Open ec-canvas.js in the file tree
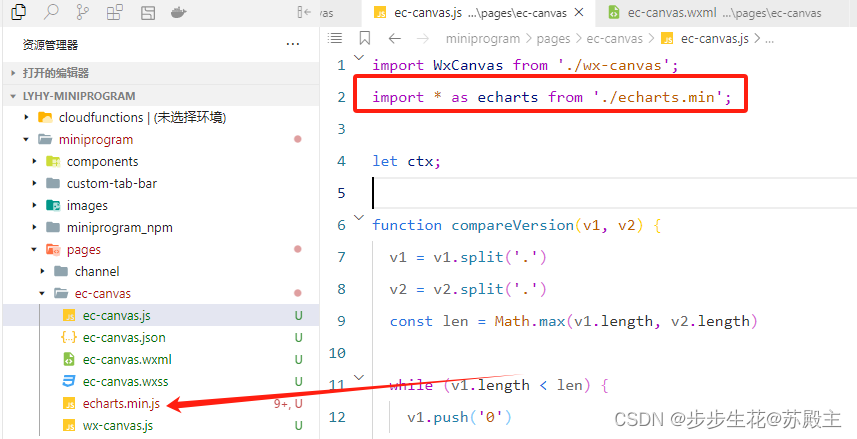Image resolution: width=857 pixels, height=439 pixels. point(161,315)
